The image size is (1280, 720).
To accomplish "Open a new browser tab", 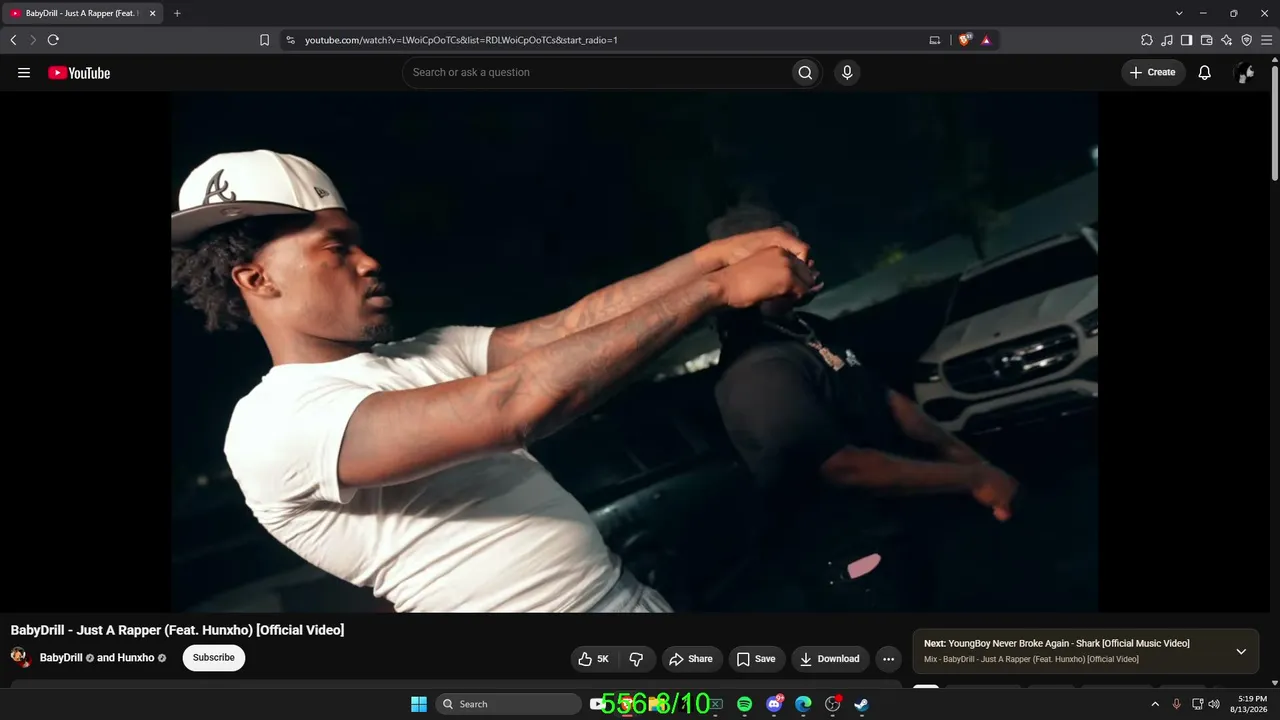I will coord(177,13).
